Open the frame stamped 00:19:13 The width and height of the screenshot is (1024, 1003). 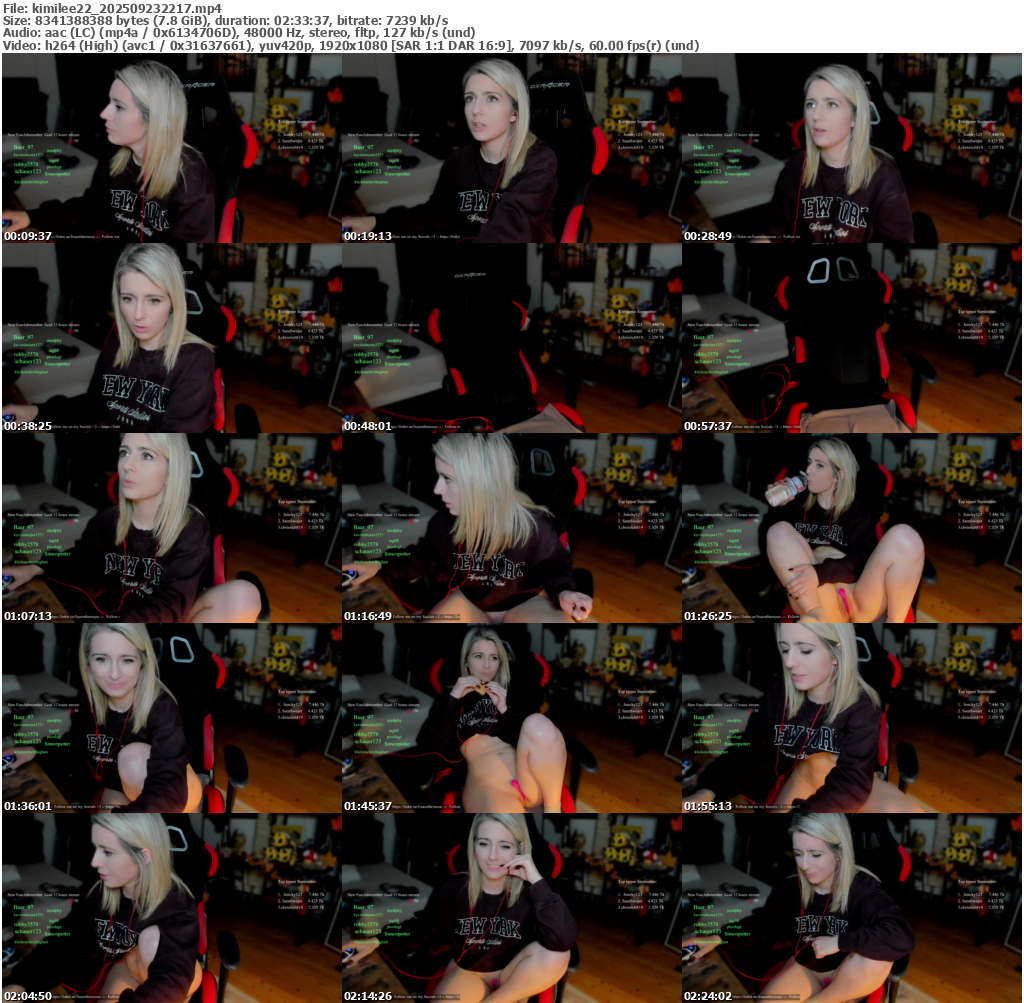coord(512,148)
